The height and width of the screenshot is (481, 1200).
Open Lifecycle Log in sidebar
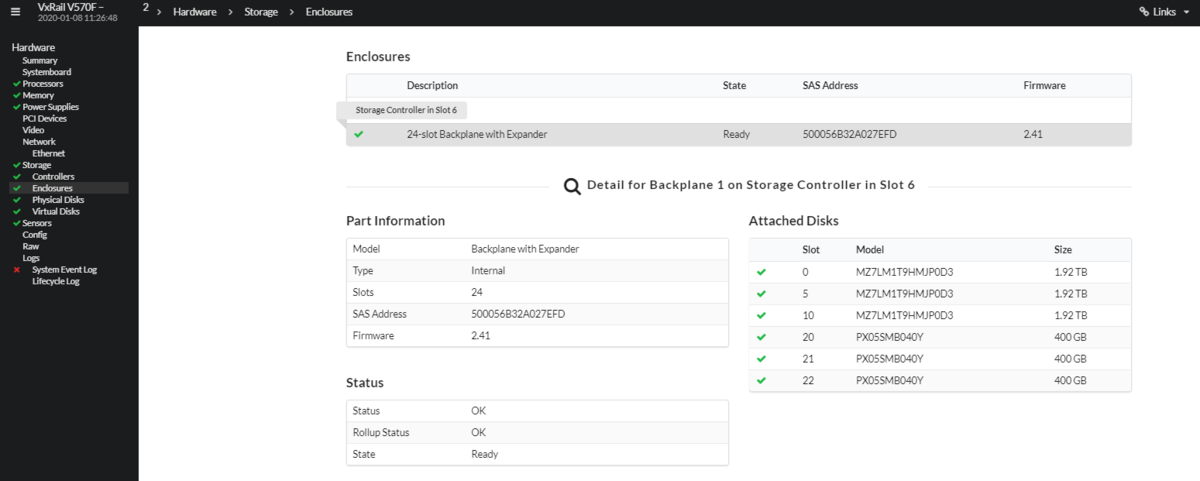point(56,281)
